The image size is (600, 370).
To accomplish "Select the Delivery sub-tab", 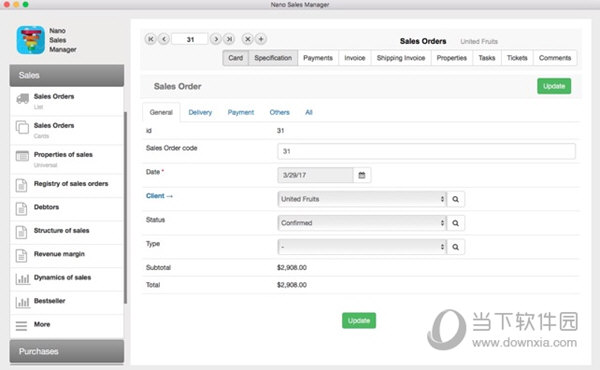I will 200,112.
